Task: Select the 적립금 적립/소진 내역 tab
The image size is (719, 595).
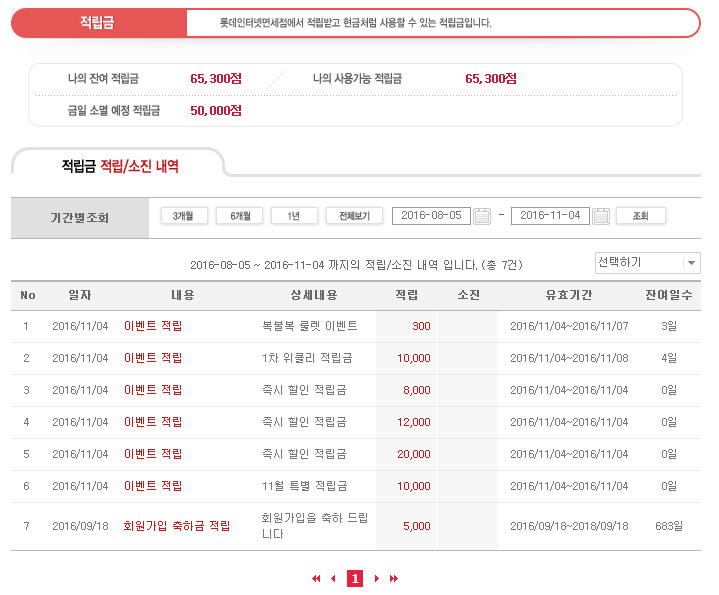Action: pyautogui.click(x=120, y=165)
